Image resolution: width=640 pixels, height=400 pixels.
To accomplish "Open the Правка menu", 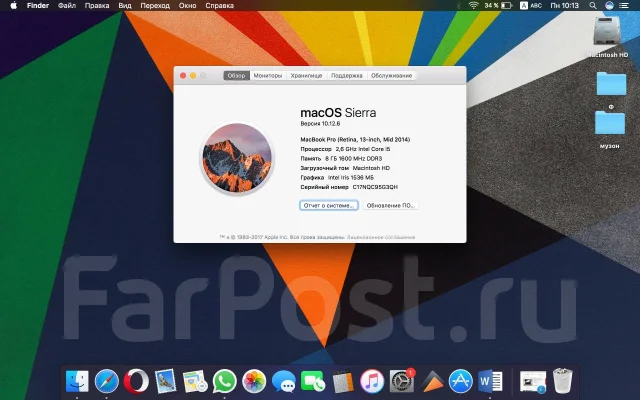I will (97, 5).
